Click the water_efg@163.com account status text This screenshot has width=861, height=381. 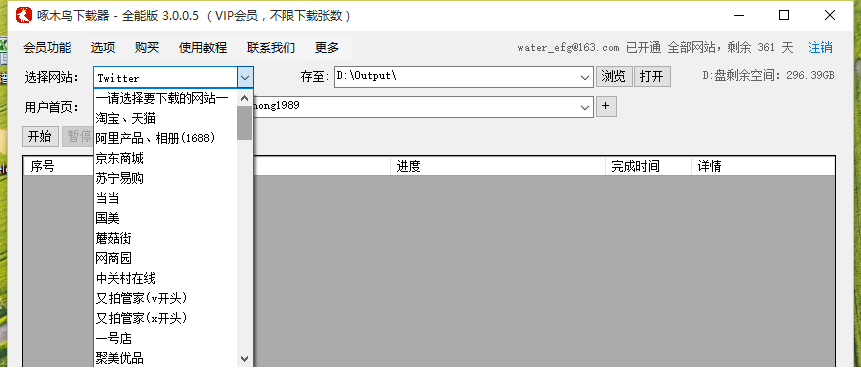pos(655,48)
